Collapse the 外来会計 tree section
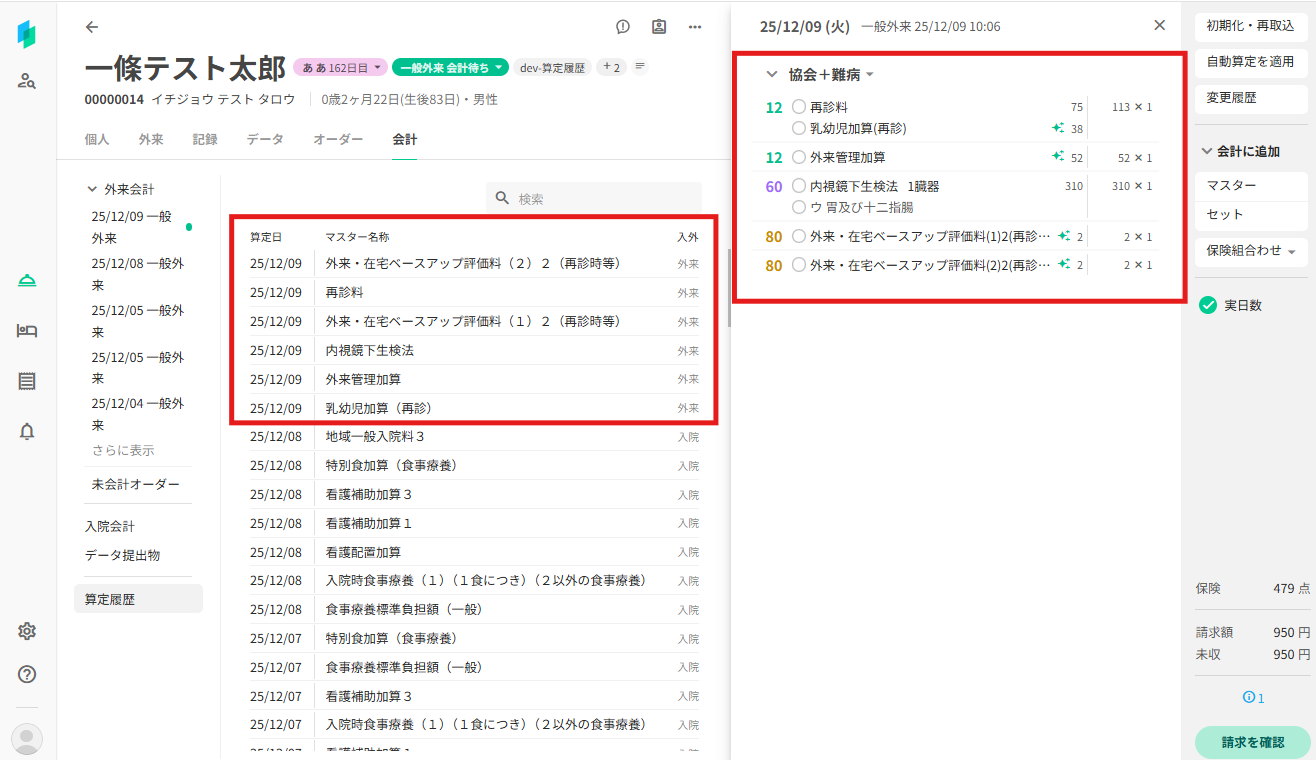The height and width of the screenshot is (760, 1316). (93, 189)
